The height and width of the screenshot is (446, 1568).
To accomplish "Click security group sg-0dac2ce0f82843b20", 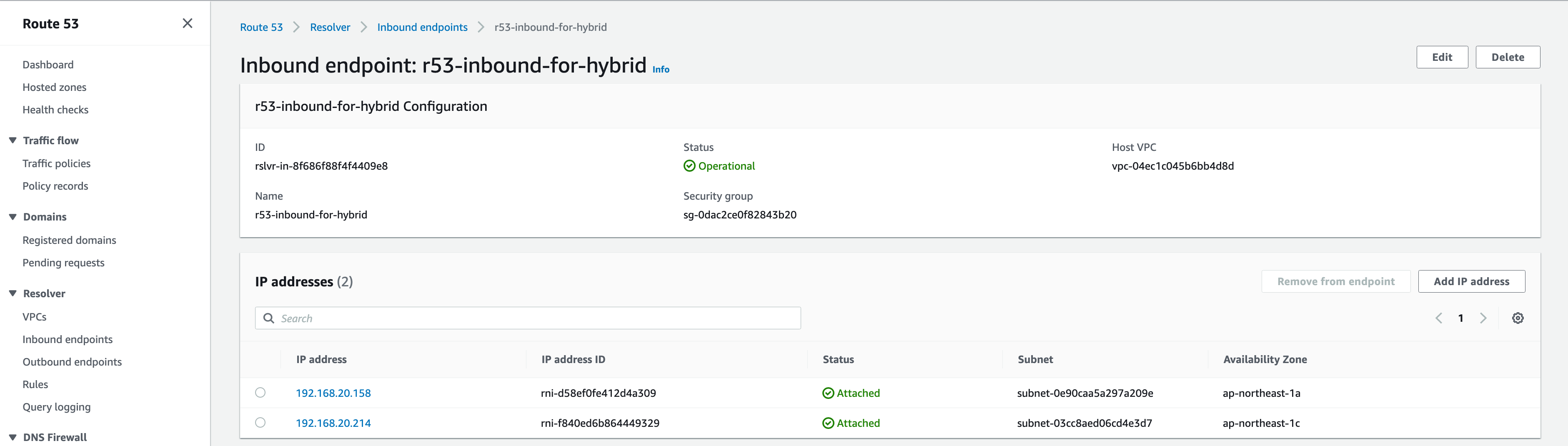I will tap(740, 215).
